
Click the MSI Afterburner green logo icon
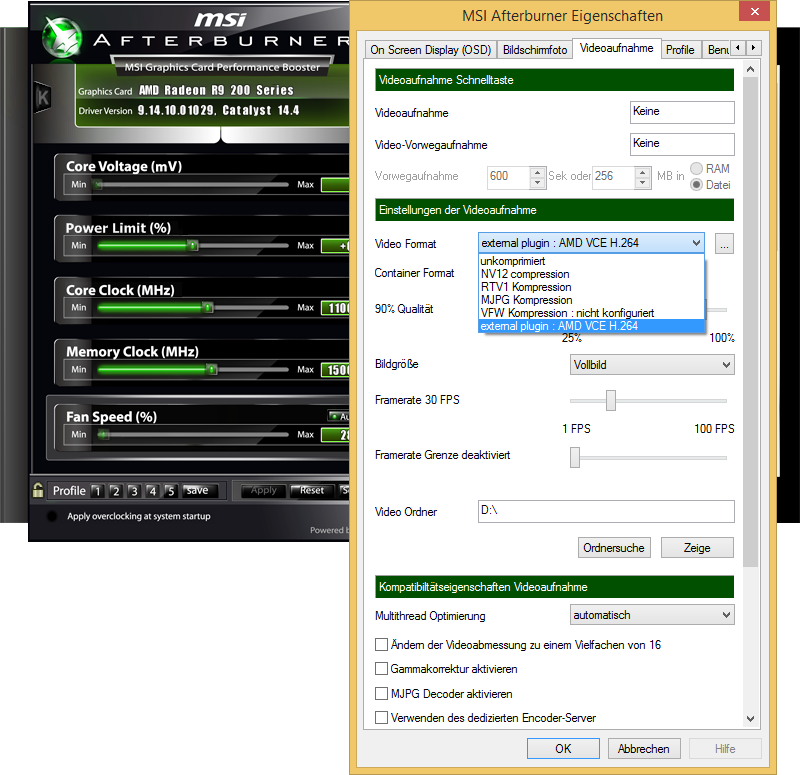click(62, 37)
